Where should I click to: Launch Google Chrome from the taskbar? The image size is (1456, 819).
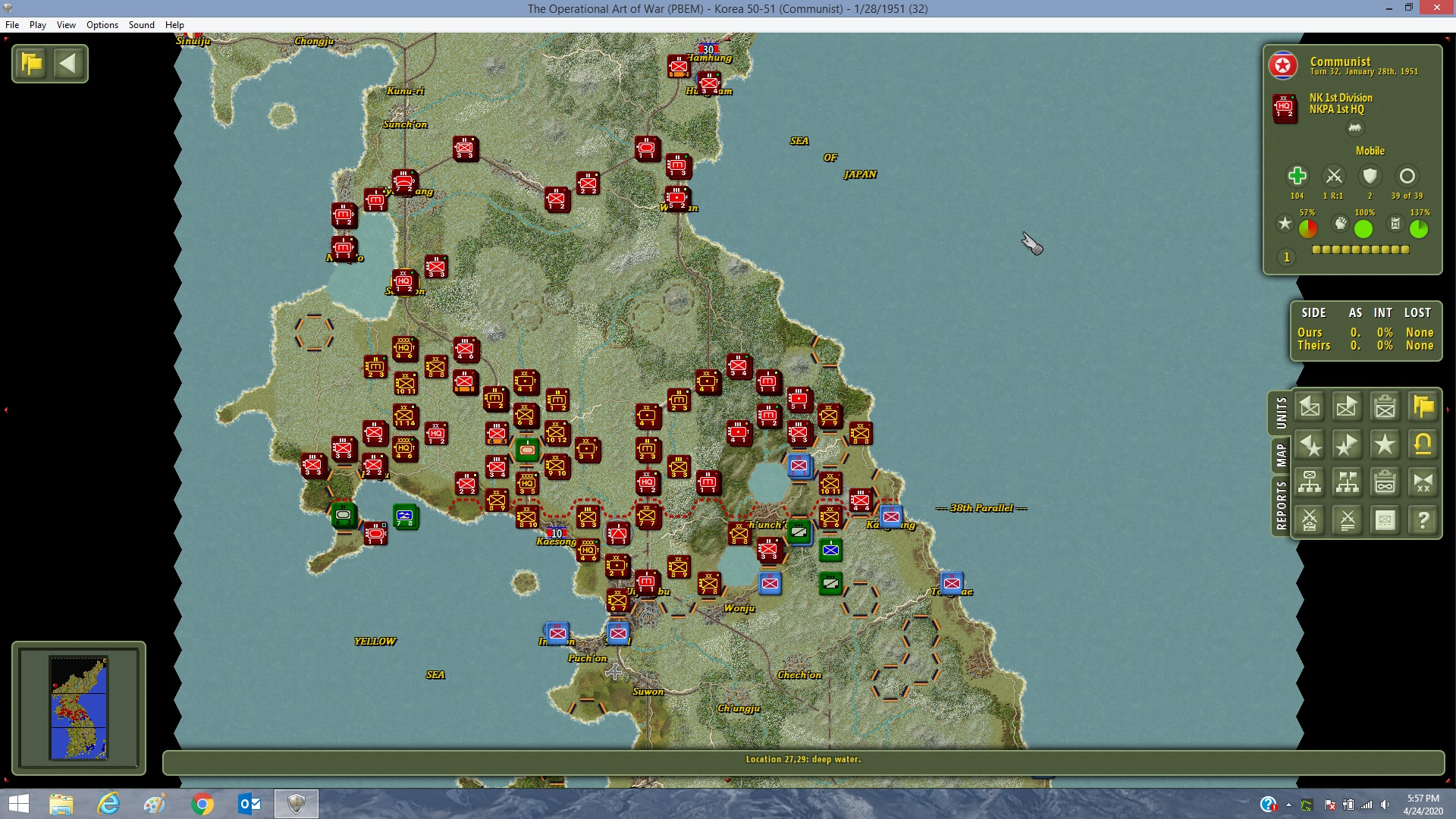(202, 804)
